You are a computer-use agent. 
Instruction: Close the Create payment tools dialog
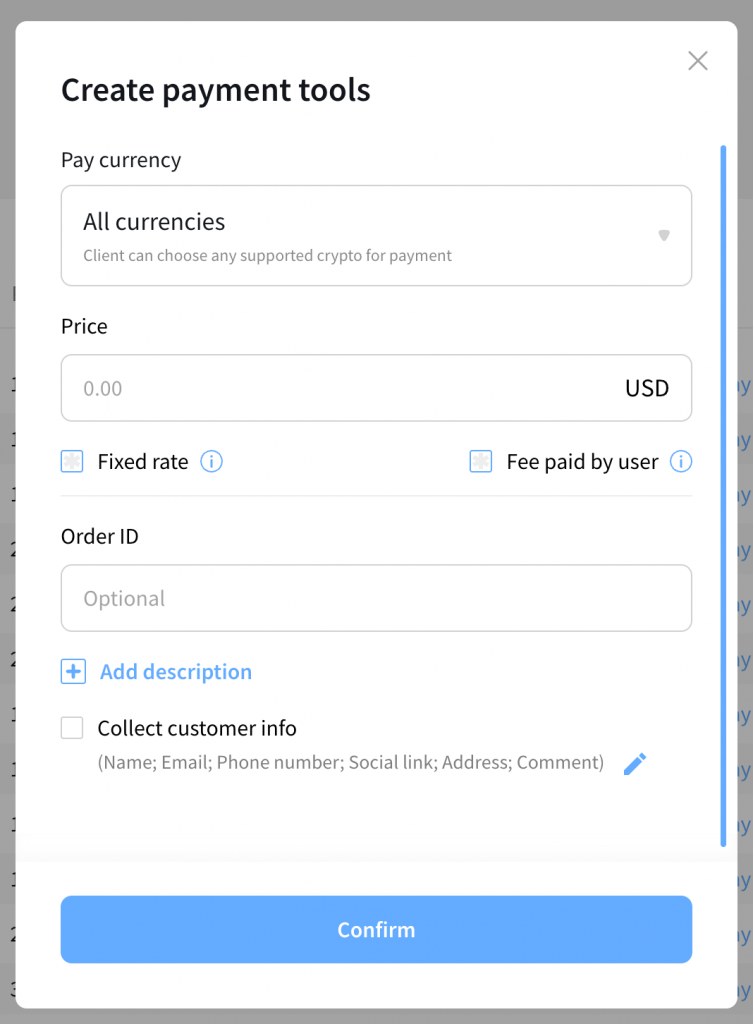click(698, 61)
